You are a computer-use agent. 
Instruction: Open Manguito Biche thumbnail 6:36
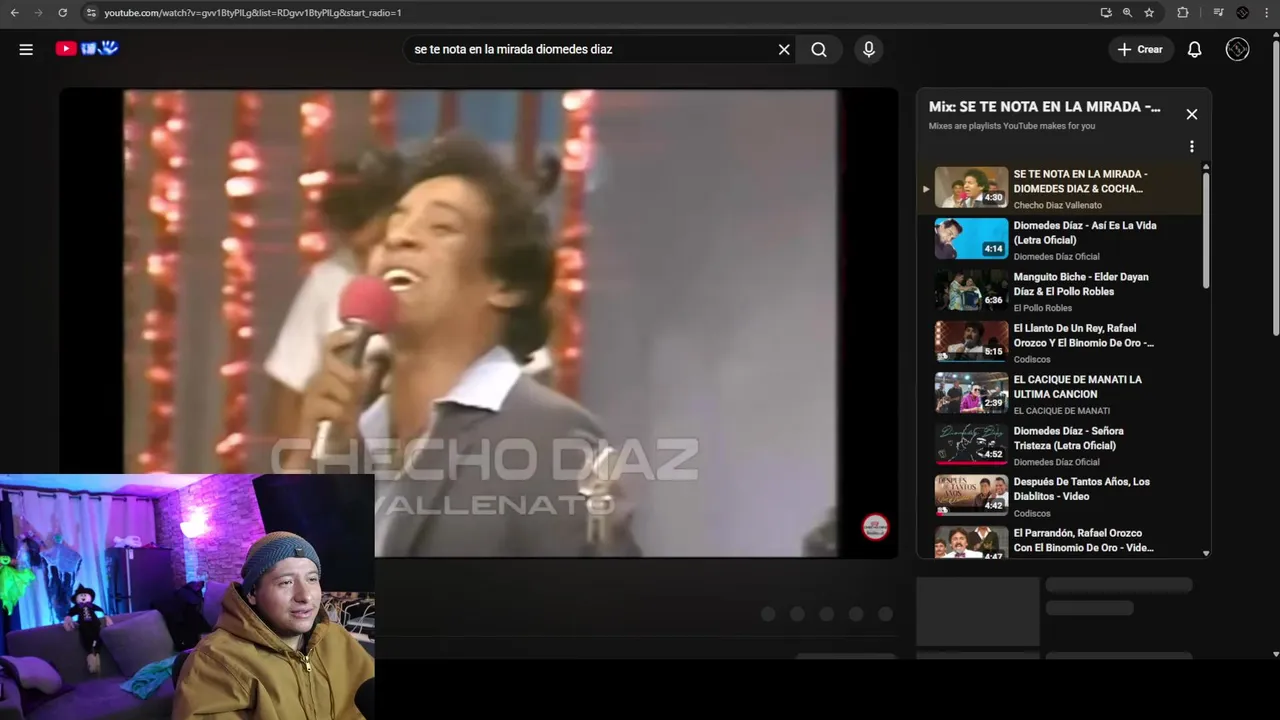click(x=971, y=290)
